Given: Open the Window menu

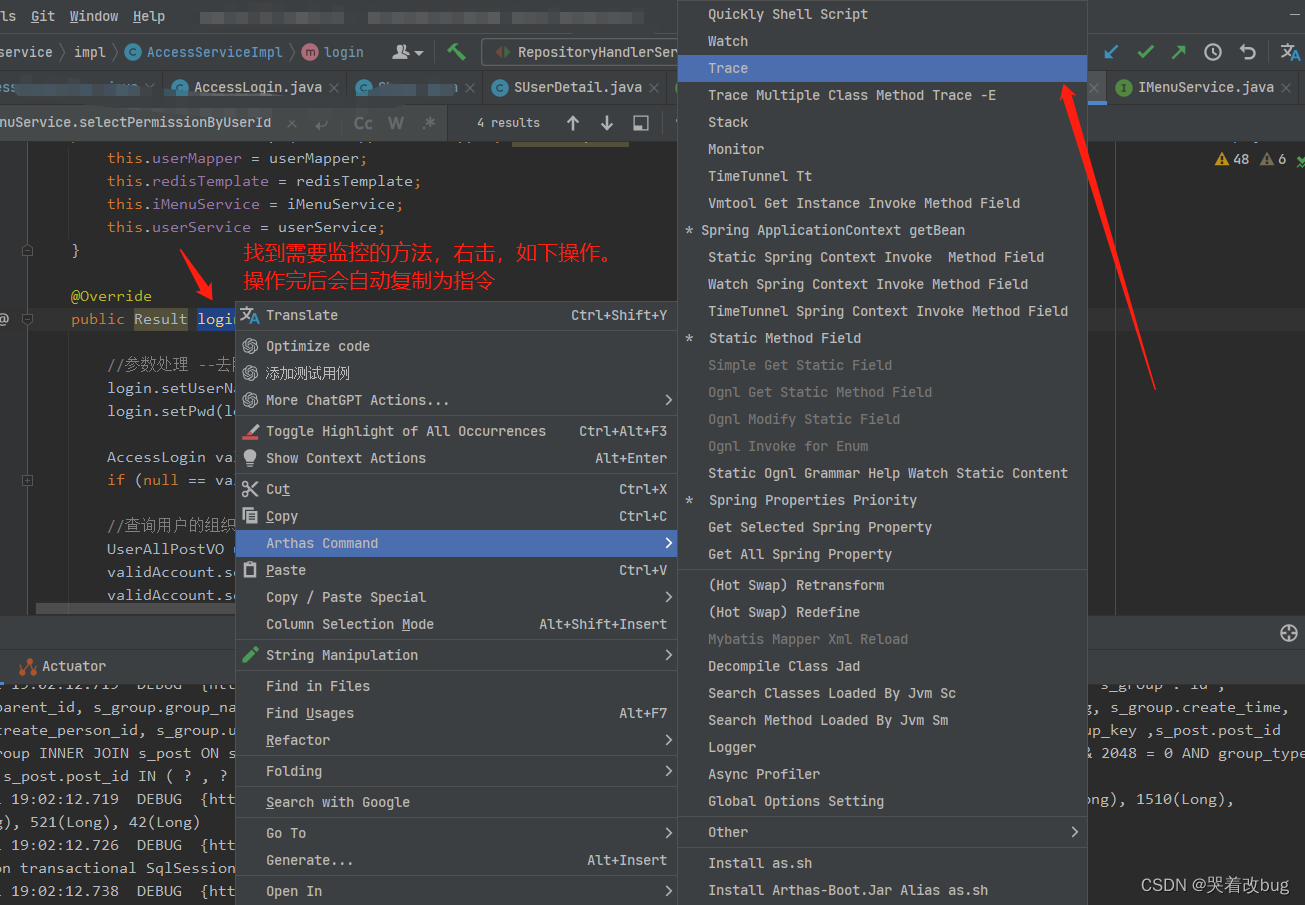Looking at the screenshot, I should 94,16.
